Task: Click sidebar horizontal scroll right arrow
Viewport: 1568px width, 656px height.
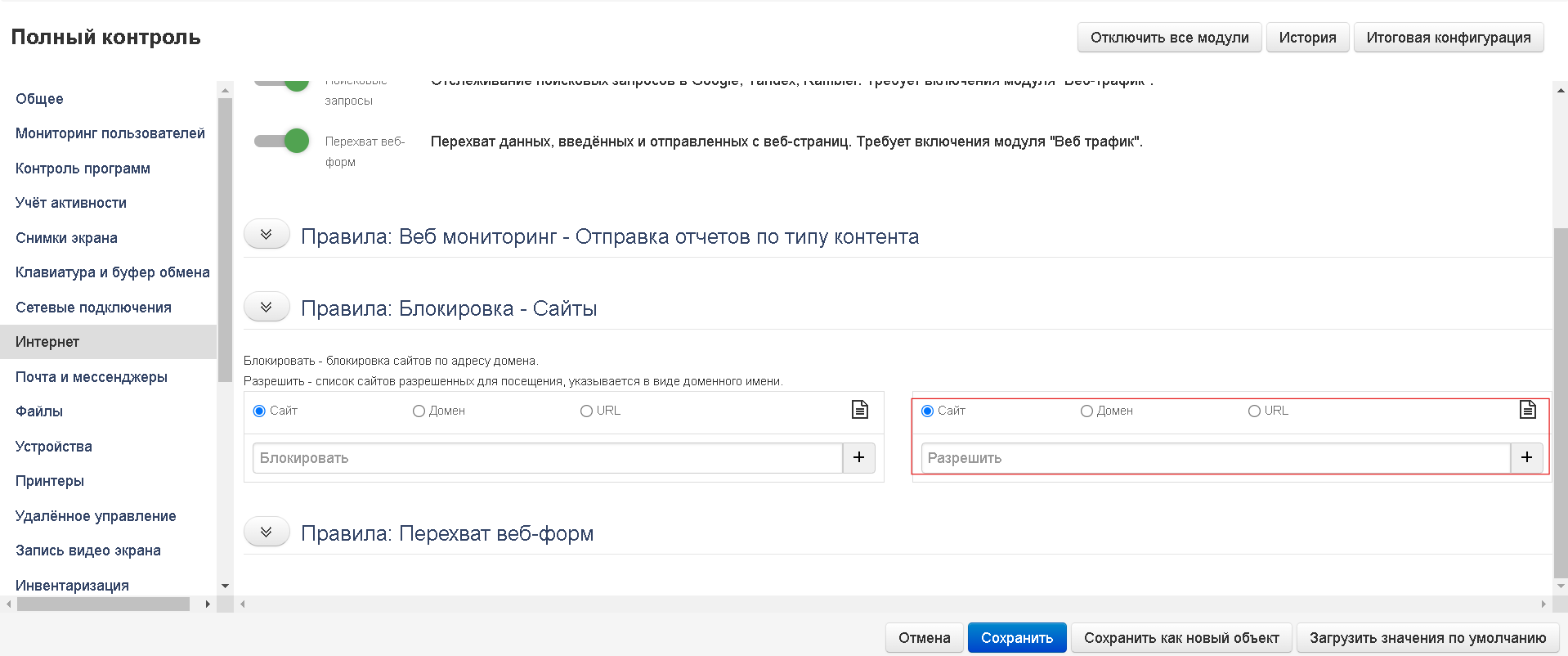Action: (208, 604)
